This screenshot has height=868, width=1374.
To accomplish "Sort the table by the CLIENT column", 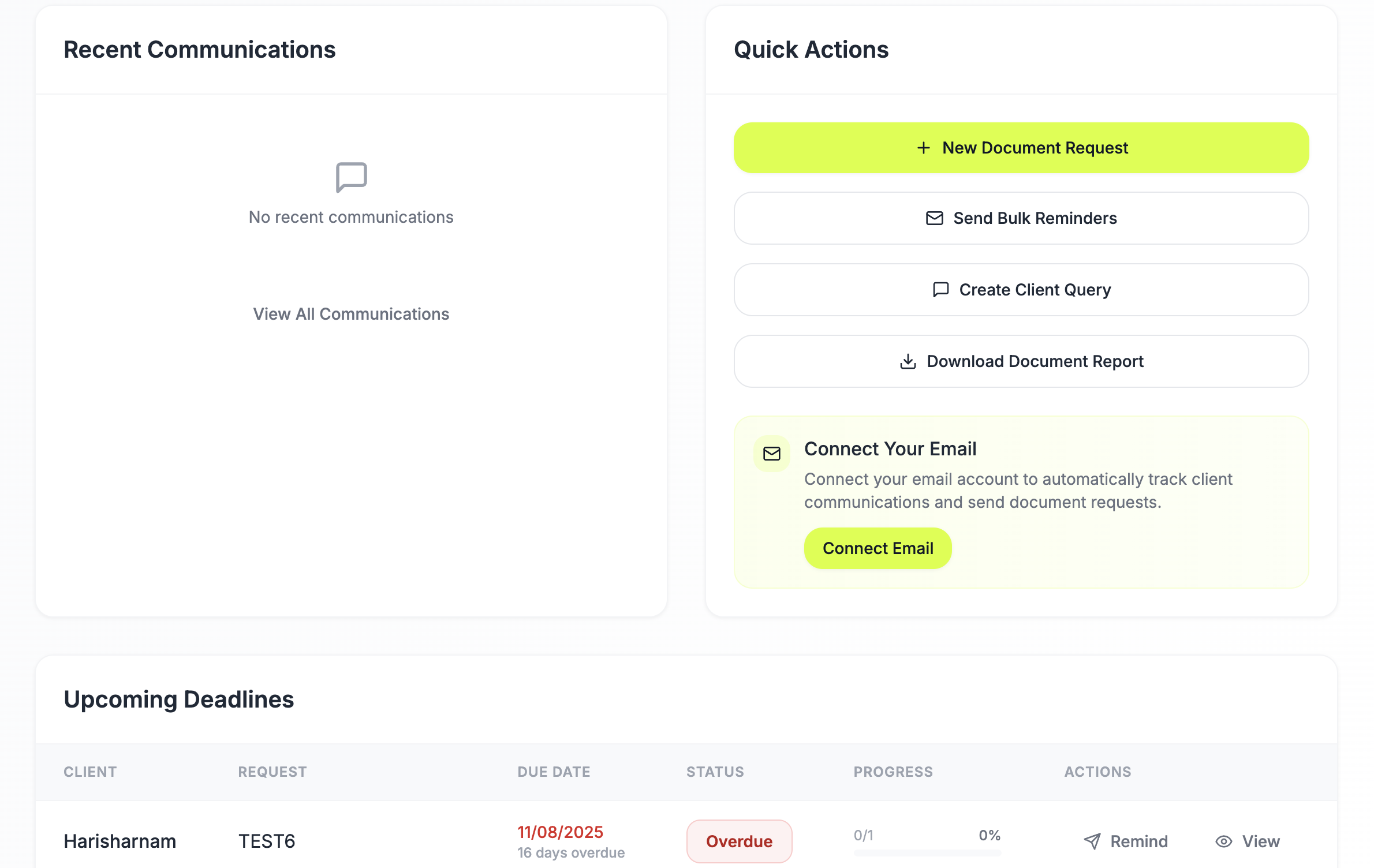I will (90, 772).
